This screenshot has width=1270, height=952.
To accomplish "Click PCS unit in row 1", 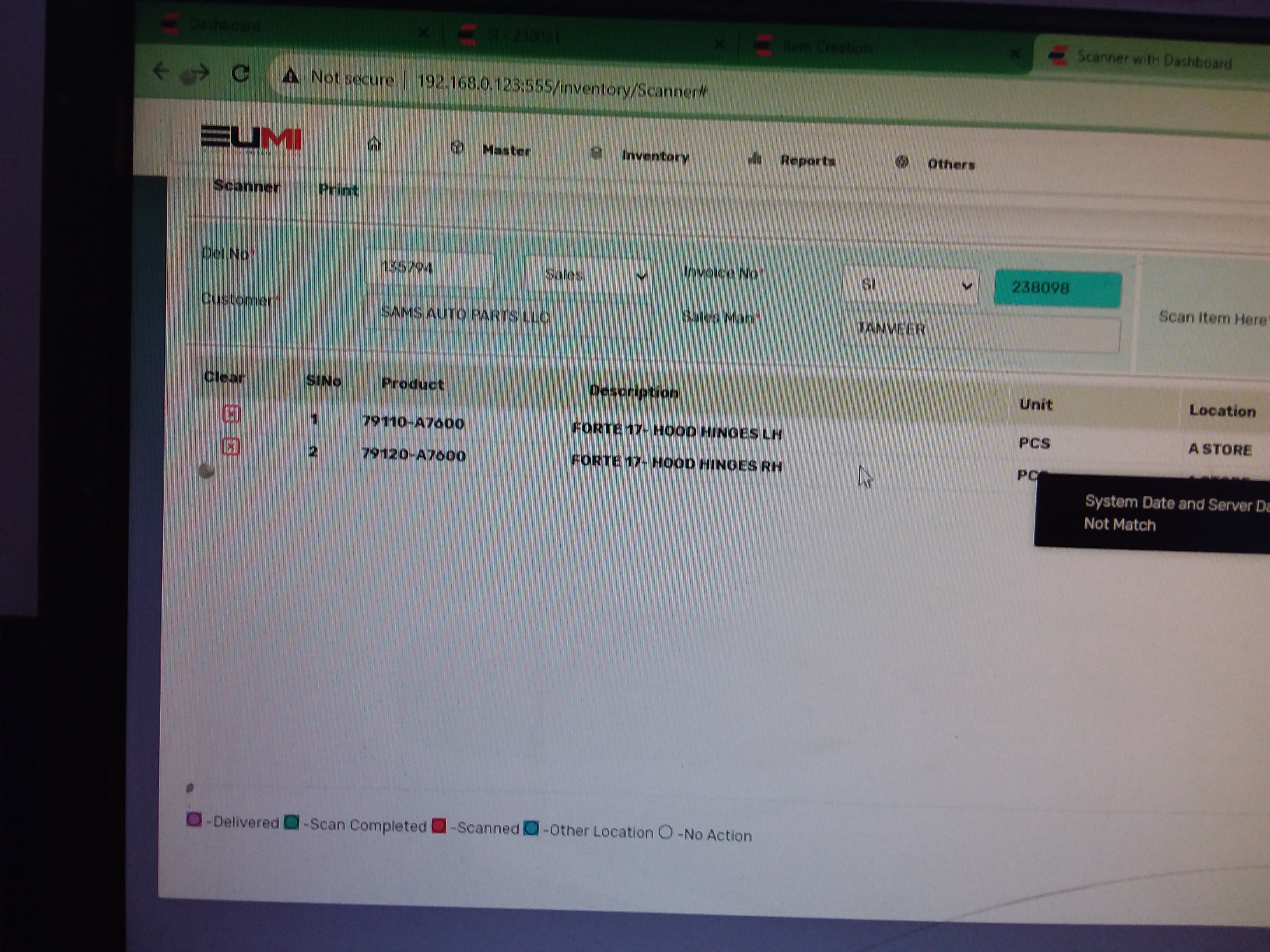I will click(x=1035, y=443).
